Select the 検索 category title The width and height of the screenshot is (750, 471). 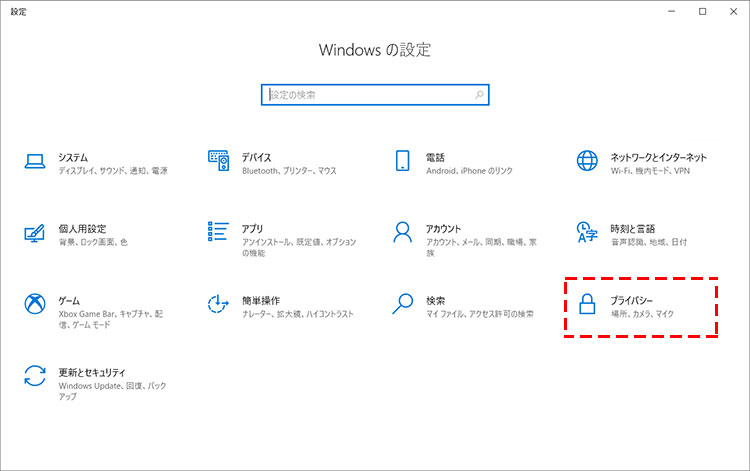pyautogui.click(x=435, y=301)
